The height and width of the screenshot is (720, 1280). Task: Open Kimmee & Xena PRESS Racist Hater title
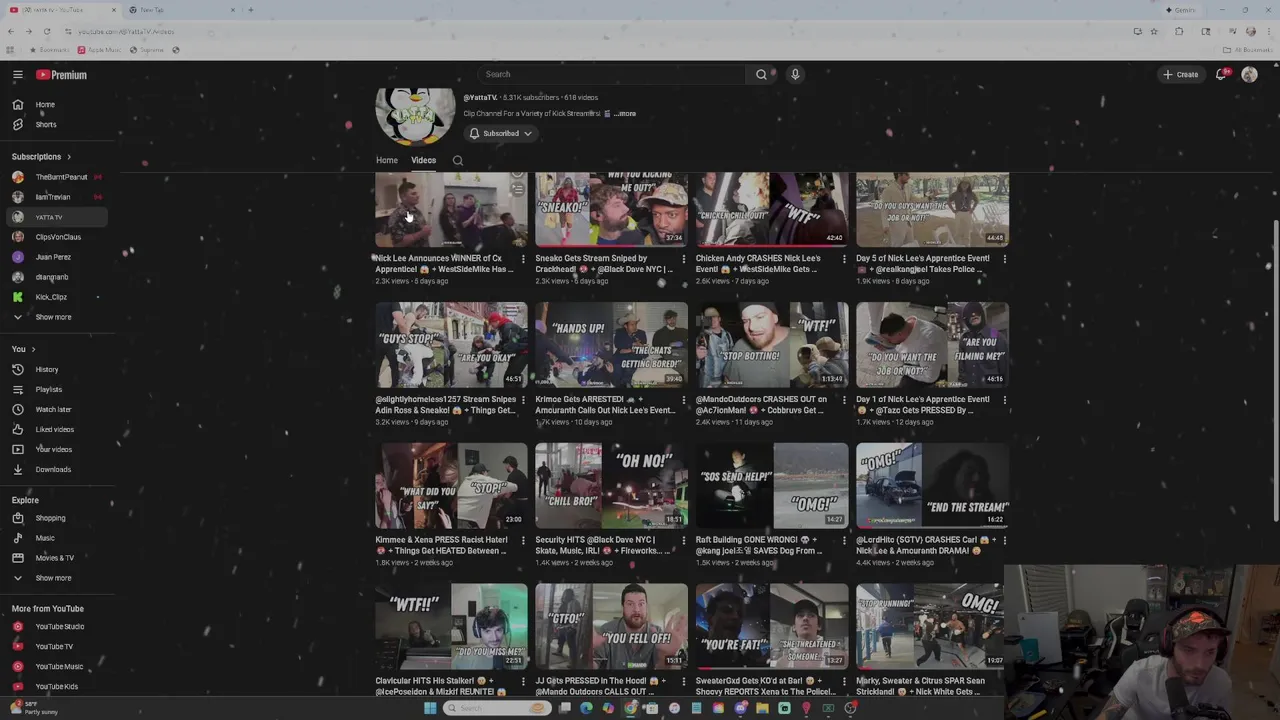click(442, 545)
